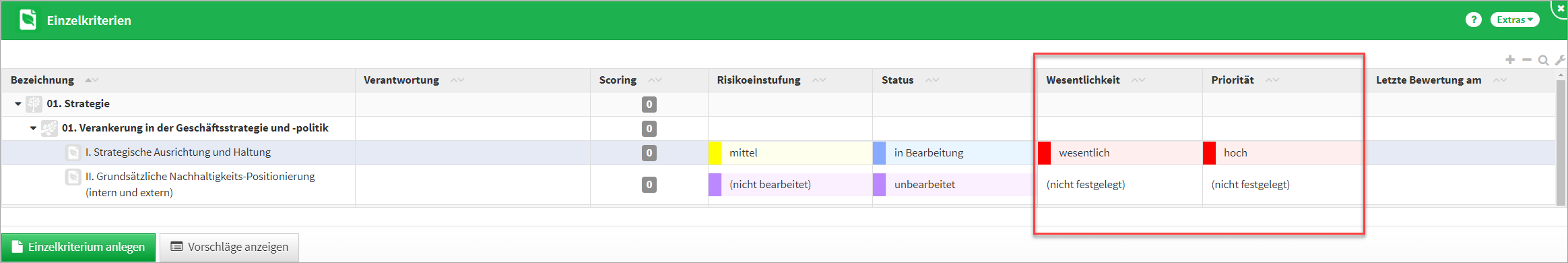Image resolution: width=1568 pixels, height=263 pixels.
Task: Sort the Risikoeinstufung column via arrows
Action: [x=819, y=80]
